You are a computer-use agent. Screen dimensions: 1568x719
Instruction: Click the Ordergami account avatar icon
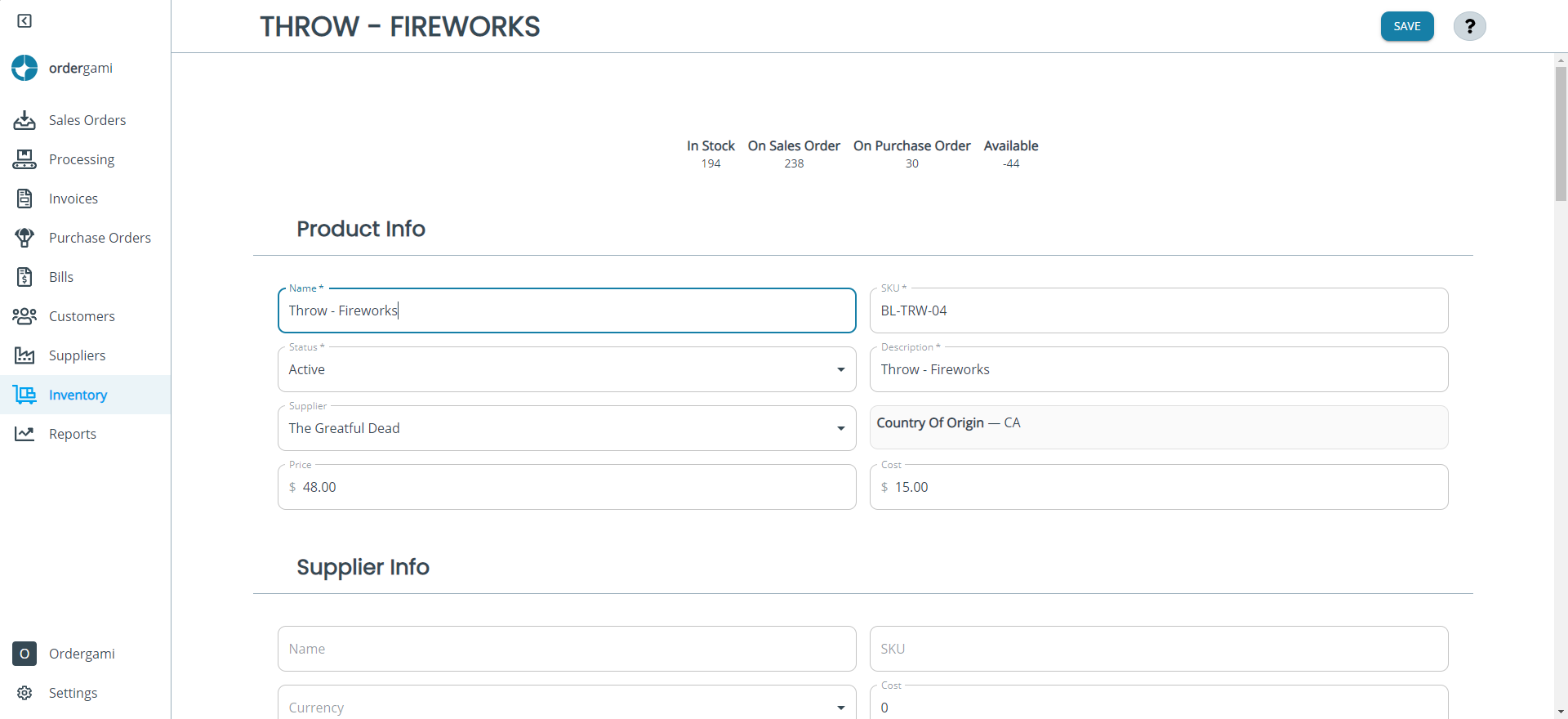point(24,654)
